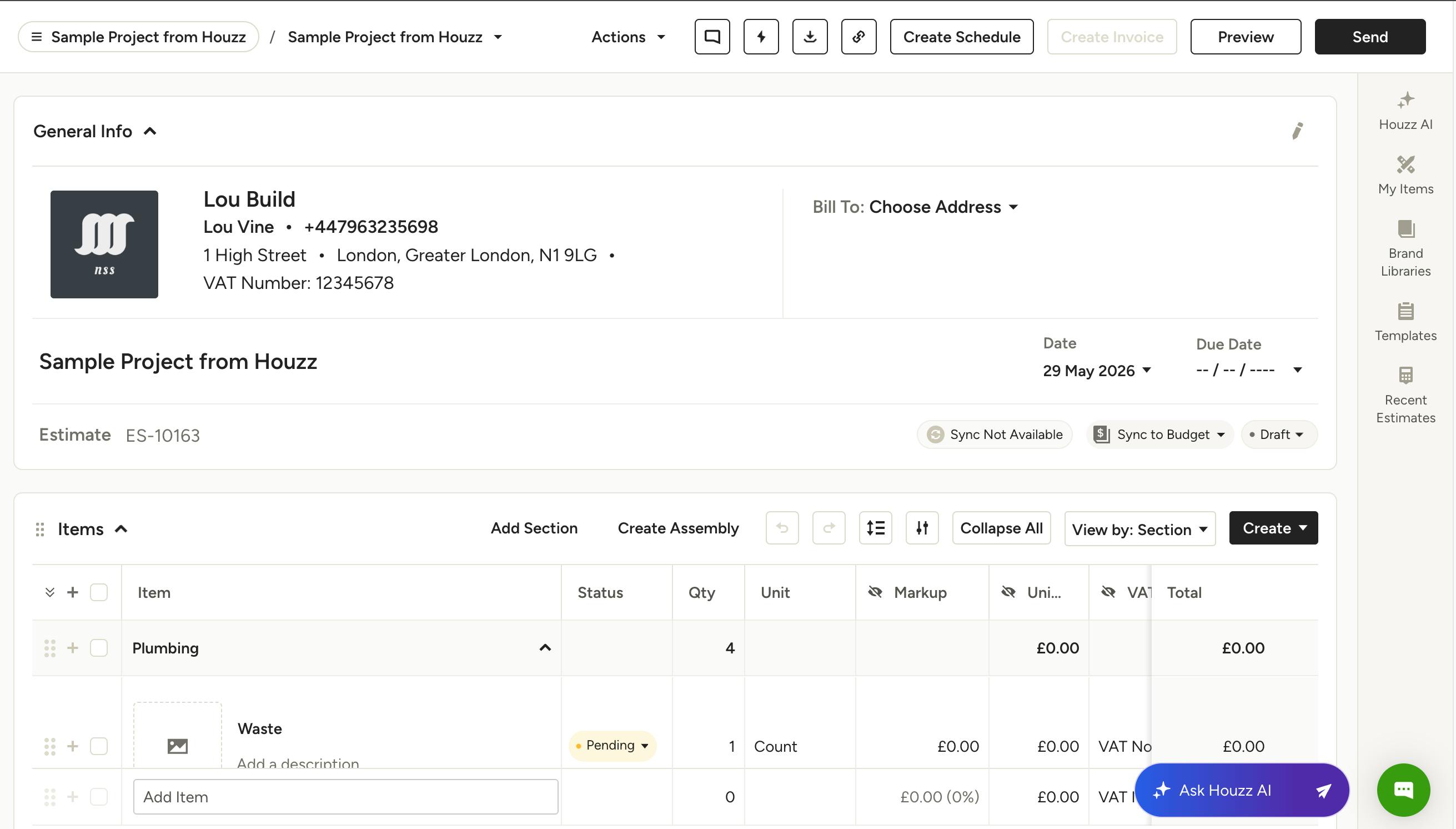This screenshot has width=1456, height=829.
Task: Send the estimate
Action: 1369,37
